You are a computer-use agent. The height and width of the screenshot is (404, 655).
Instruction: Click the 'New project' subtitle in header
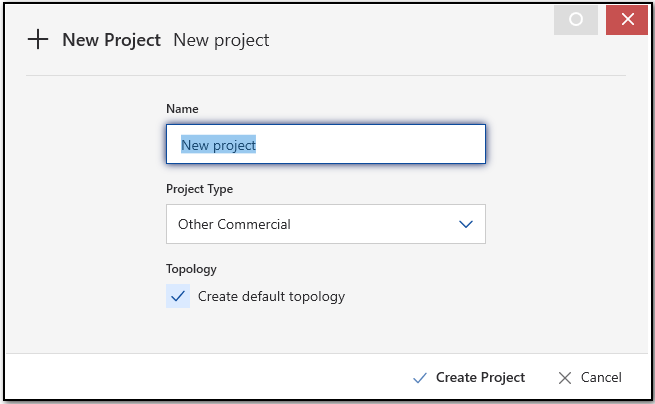tap(221, 40)
